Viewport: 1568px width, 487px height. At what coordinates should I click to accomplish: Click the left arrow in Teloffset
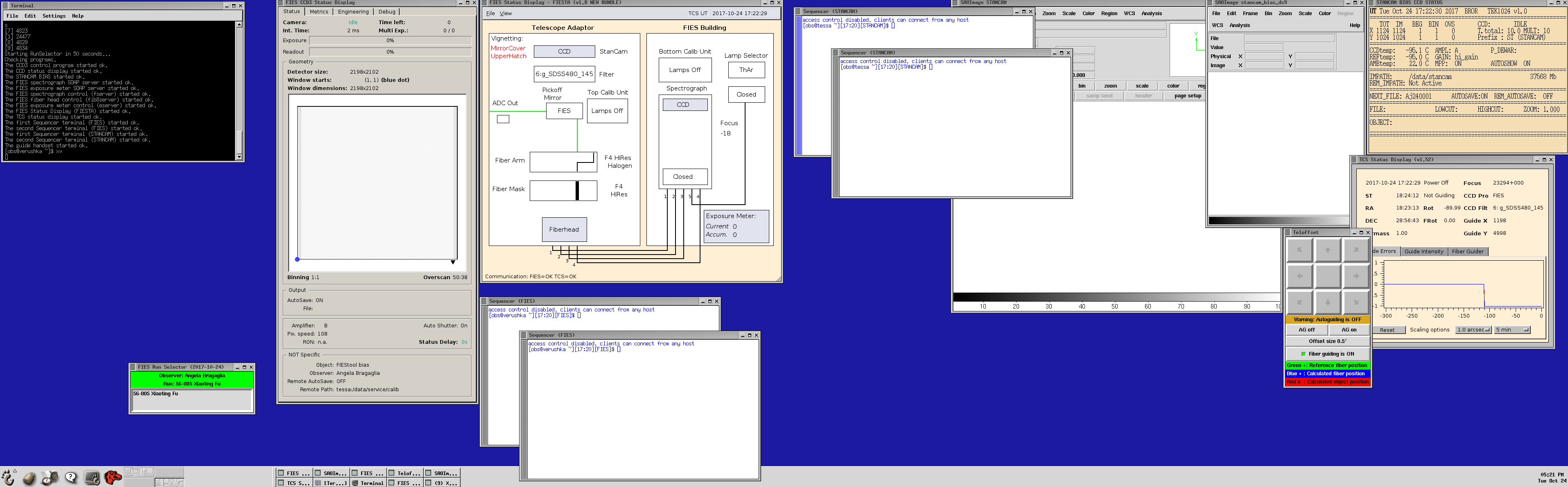1299,276
